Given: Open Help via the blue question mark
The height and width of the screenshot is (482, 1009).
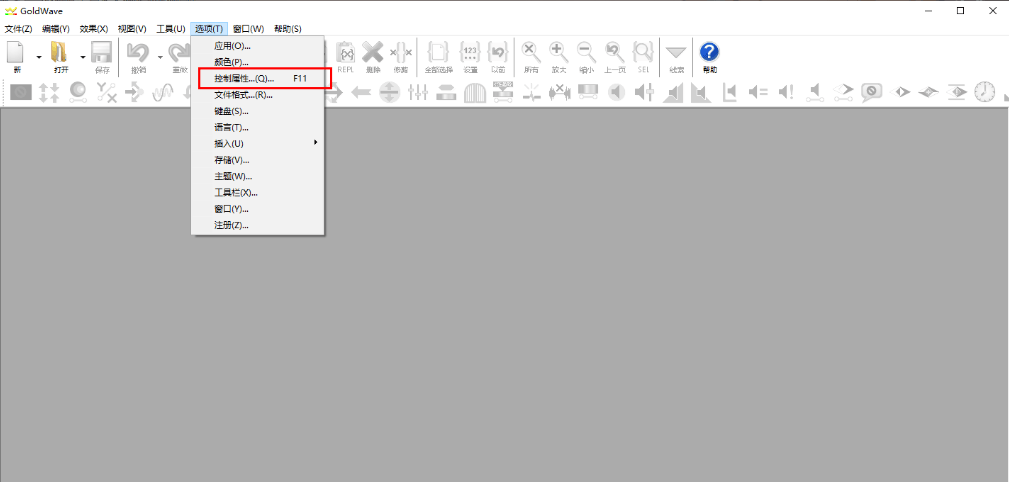Looking at the screenshot, I should tap(709, 52).
